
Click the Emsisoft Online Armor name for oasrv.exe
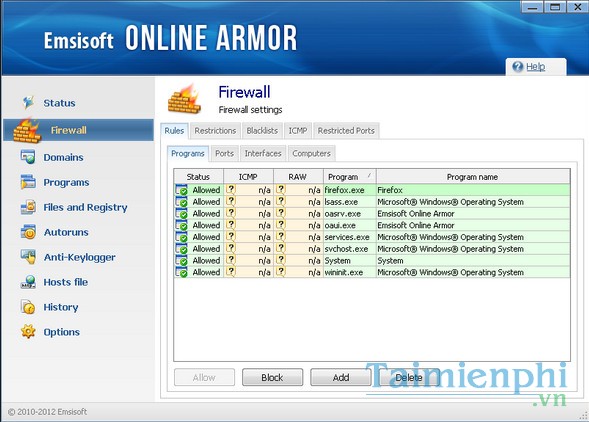tap(473, 213)
